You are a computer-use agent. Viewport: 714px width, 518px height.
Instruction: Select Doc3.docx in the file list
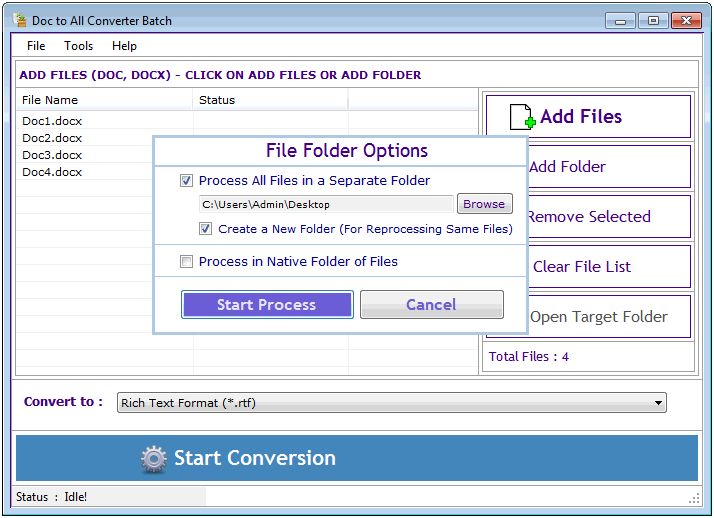pyautogui.click(x=52, y=155)
